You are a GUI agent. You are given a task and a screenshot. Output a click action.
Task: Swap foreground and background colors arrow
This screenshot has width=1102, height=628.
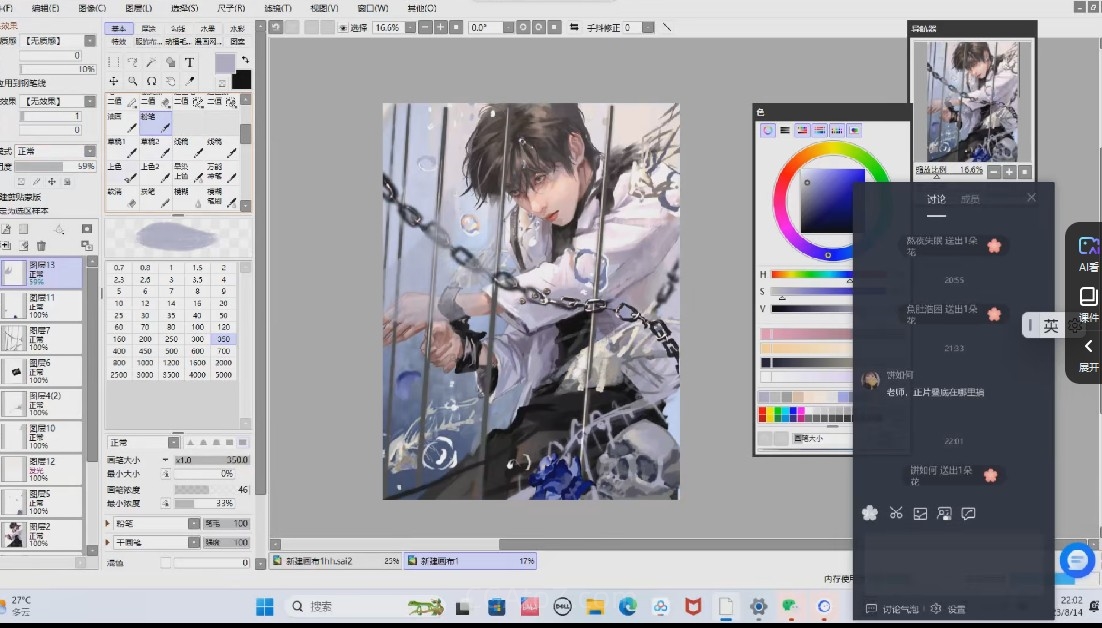245,61
